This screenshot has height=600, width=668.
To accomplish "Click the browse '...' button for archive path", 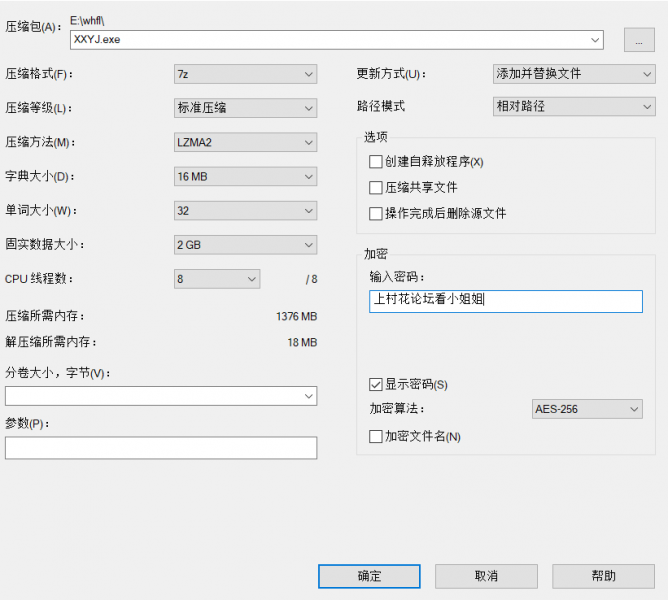I will [x=638, y=40].
